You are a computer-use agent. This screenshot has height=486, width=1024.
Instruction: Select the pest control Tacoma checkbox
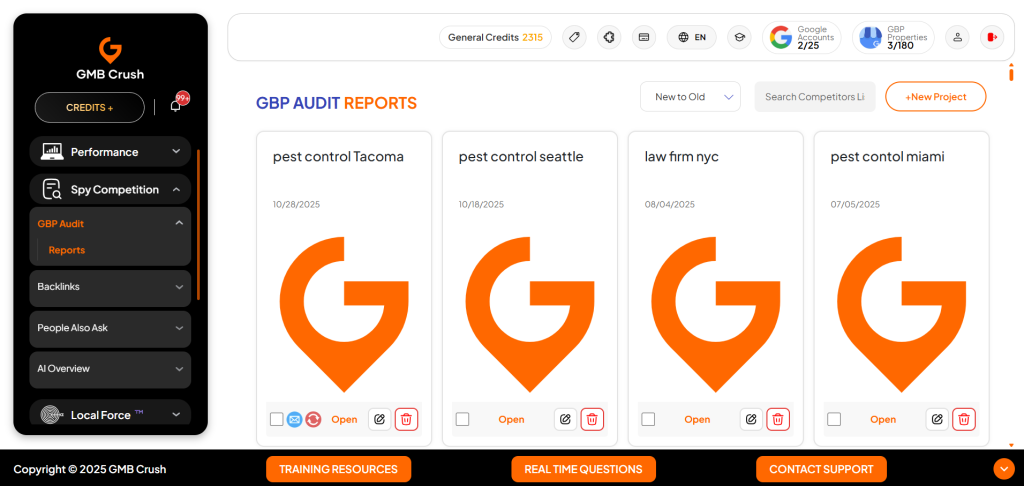277,419
